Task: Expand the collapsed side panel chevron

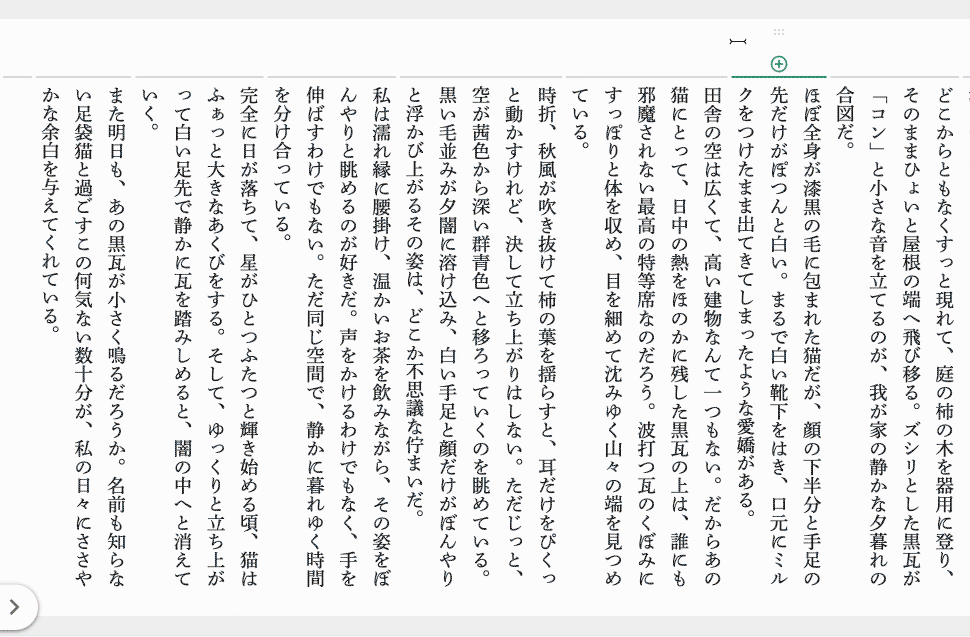Action: tap(15, 607)
